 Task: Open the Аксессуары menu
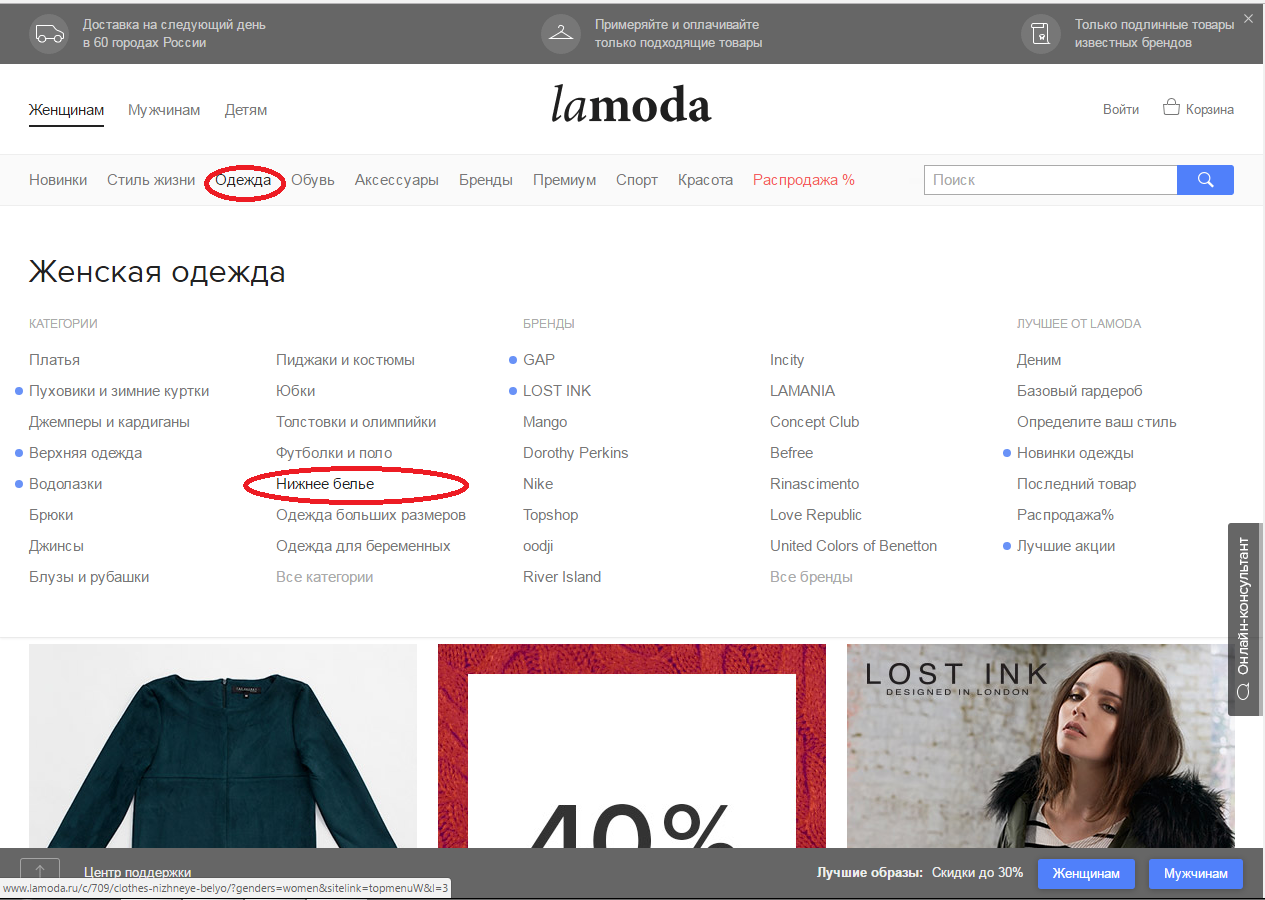[396, 180]
